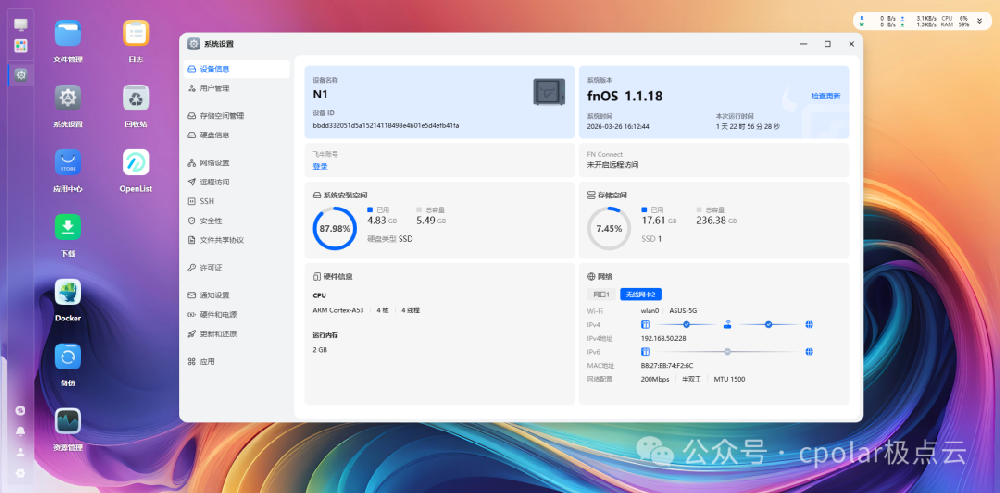Click the settings gear in window title bar
Image resolution: width=1000 pixels, height=493 pixels.
point(193,44)
